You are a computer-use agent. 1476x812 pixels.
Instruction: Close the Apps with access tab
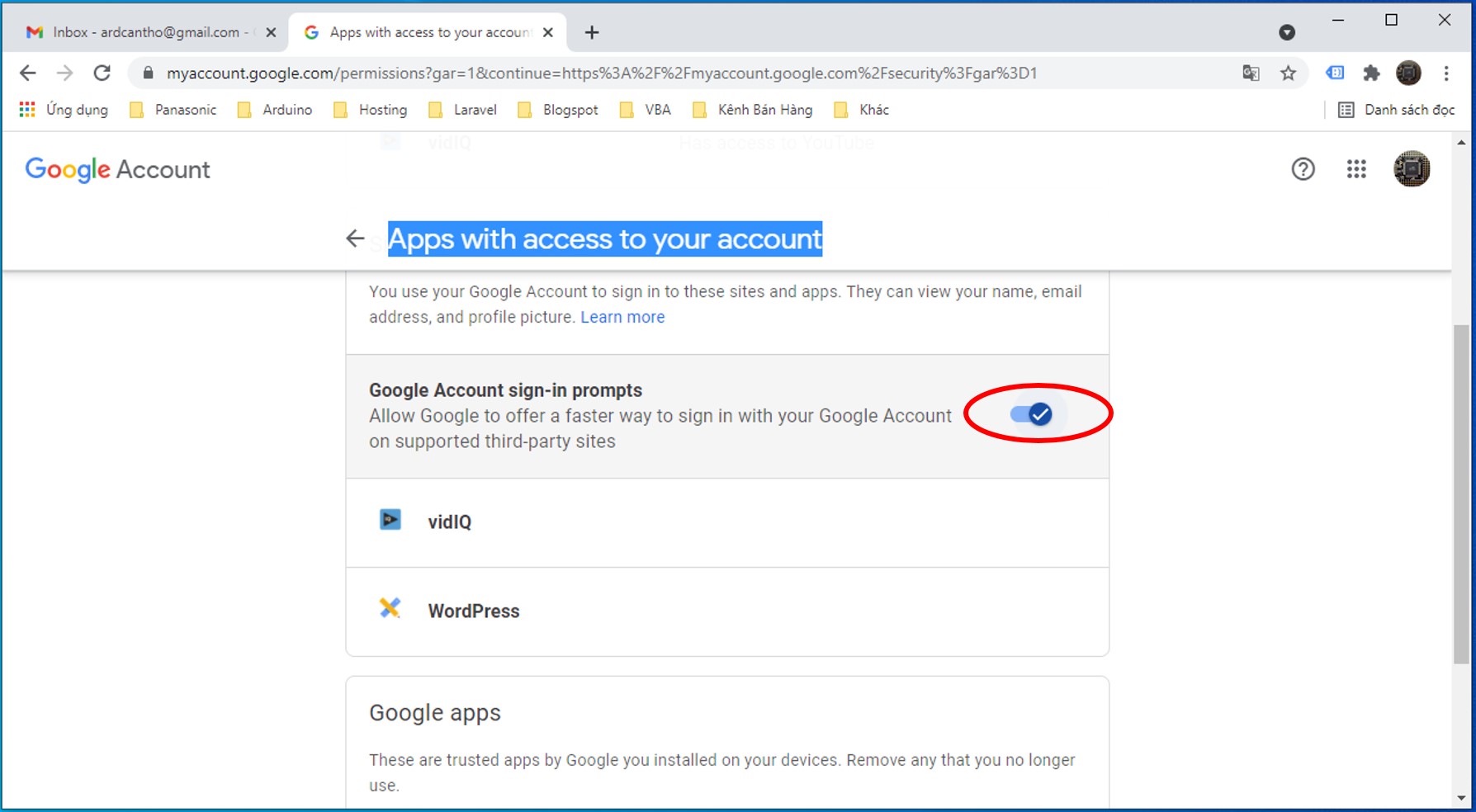[x=548, y=32]
